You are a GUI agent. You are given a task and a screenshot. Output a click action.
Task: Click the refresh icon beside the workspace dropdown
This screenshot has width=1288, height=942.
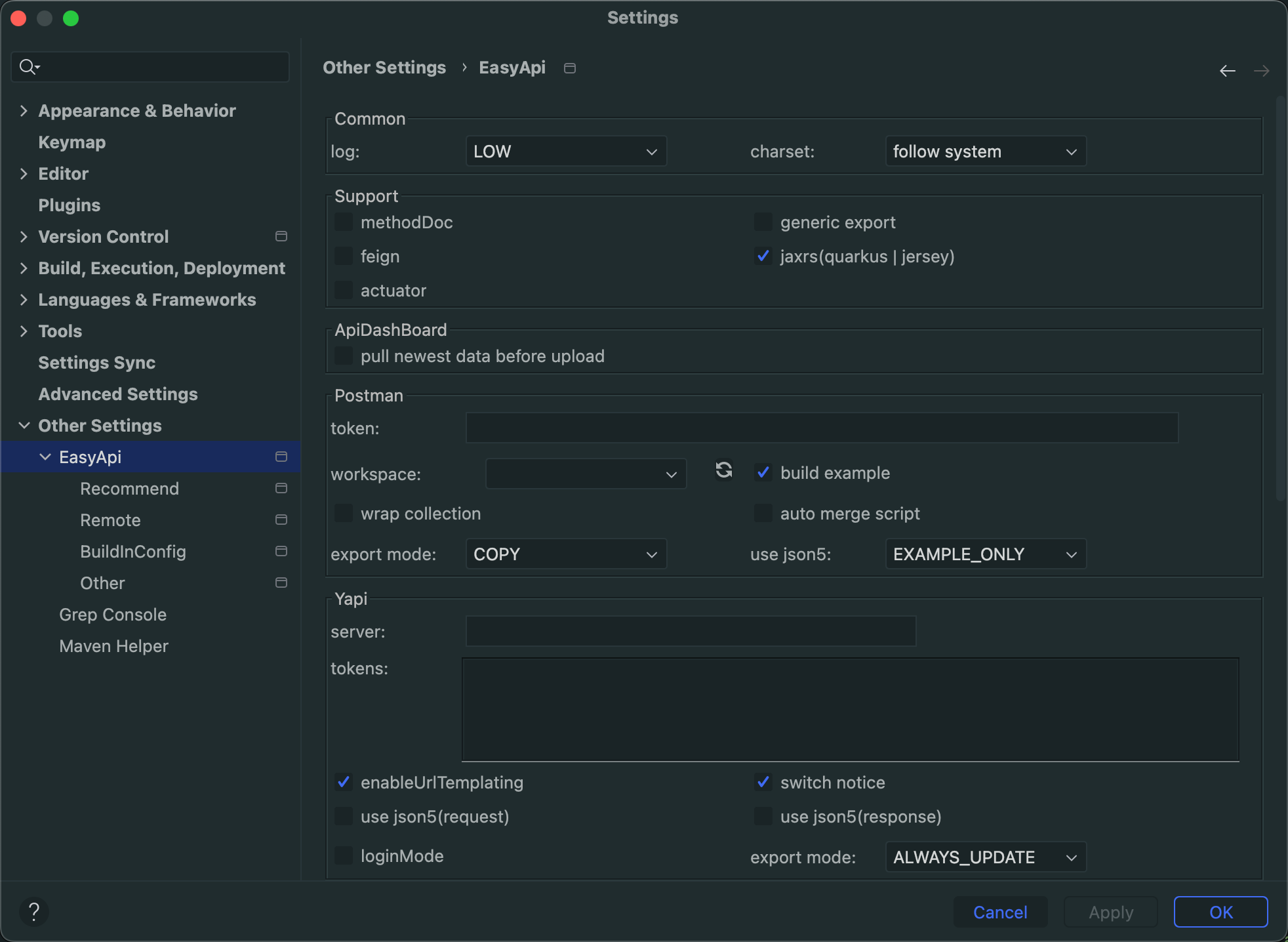[723, 471]
